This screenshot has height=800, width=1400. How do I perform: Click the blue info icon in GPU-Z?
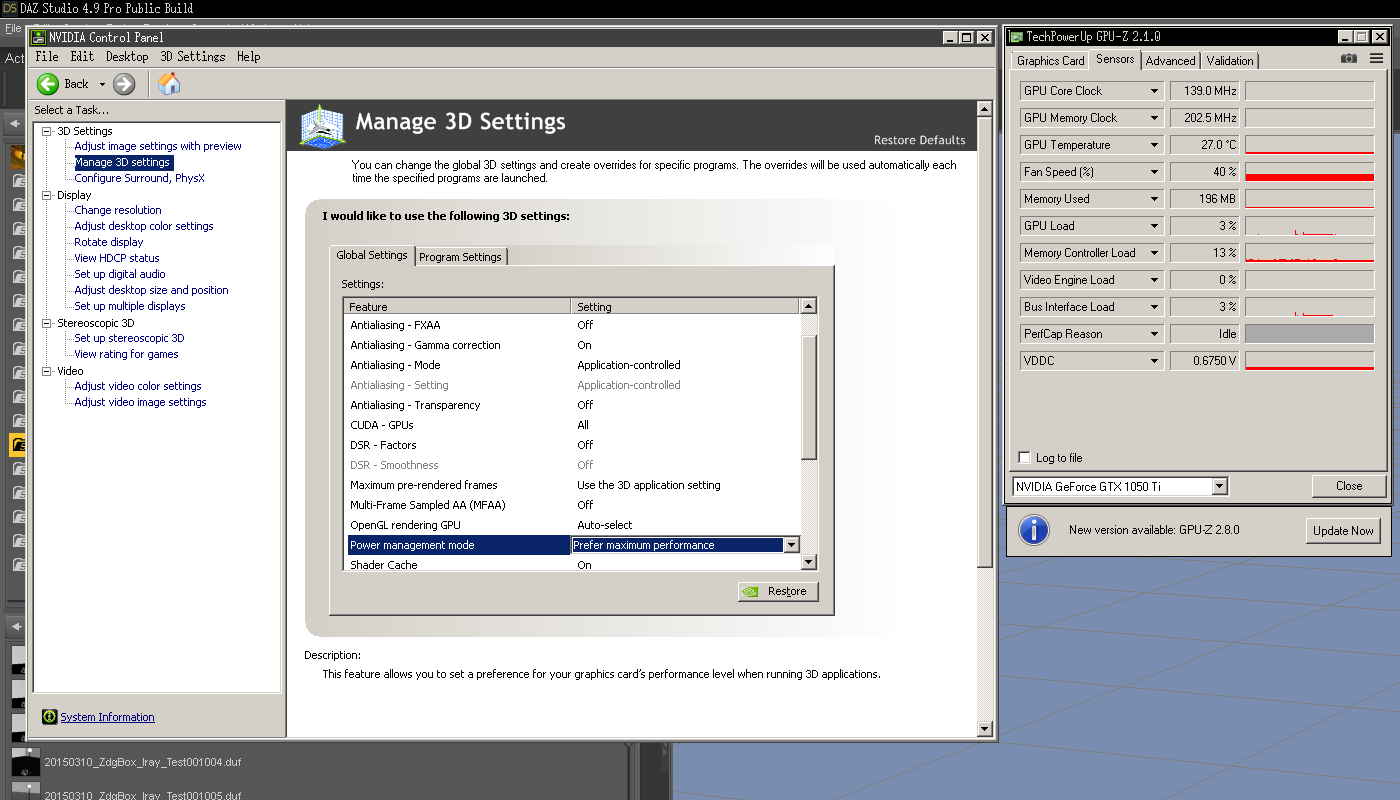click(x=1033, y=530)
